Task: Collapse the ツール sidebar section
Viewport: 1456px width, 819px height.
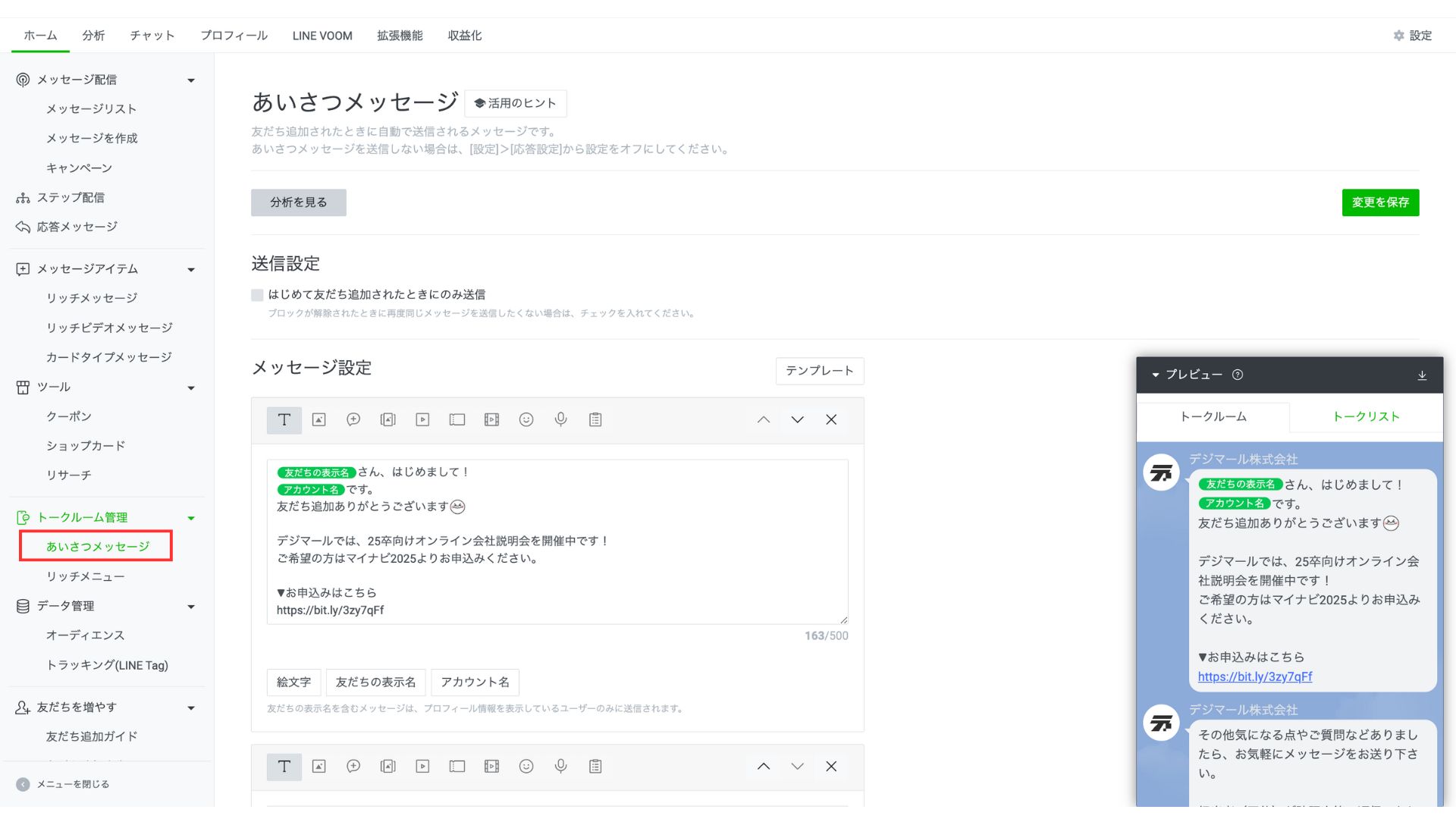Action: click(191, 388)
